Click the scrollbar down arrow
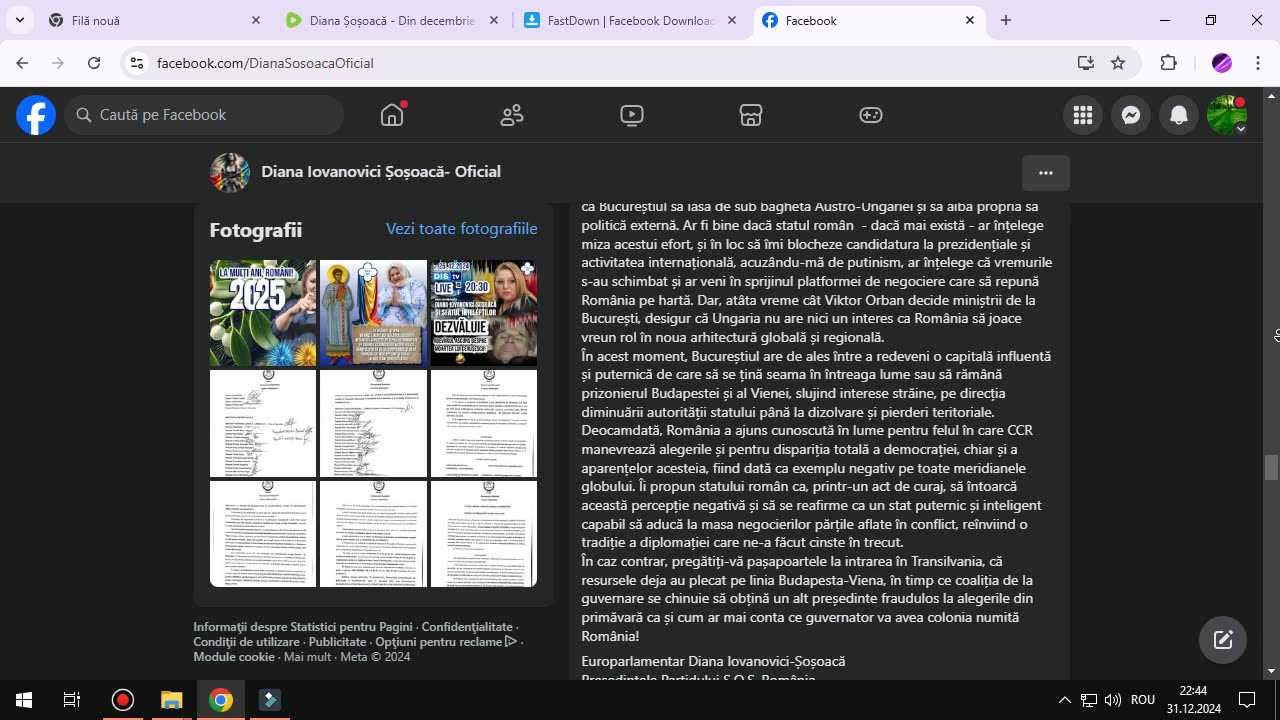The image size is (1280, 720). (1271, 671)
